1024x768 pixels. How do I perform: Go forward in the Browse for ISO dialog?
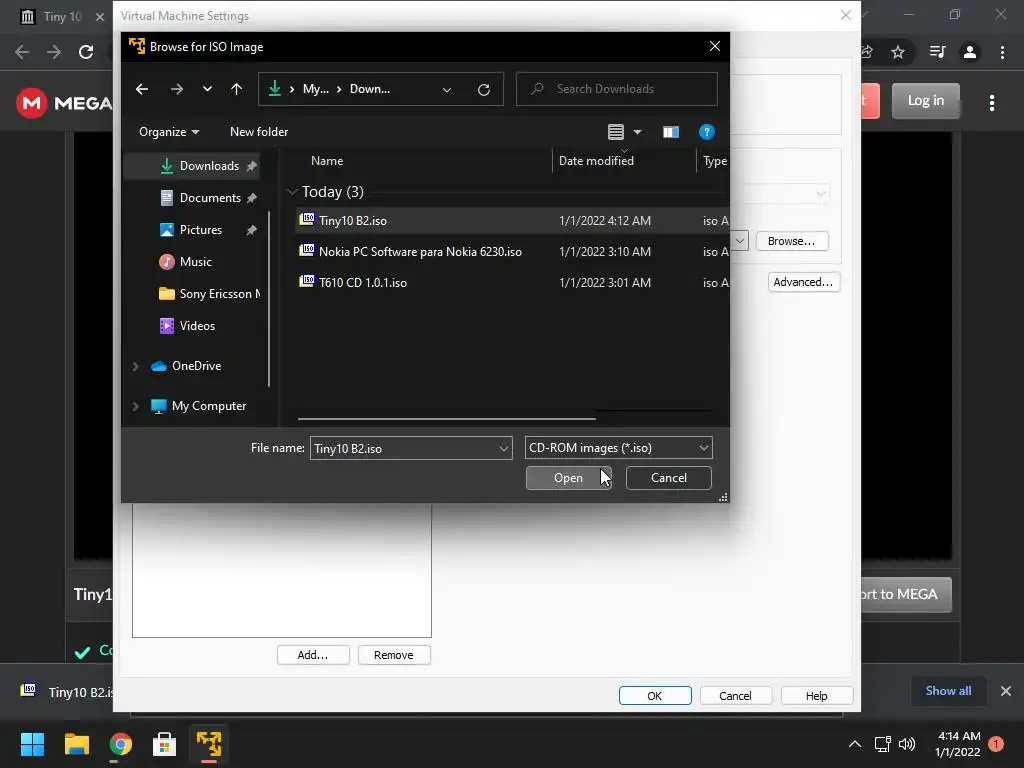pyautogui.click(x=176, y=89)
